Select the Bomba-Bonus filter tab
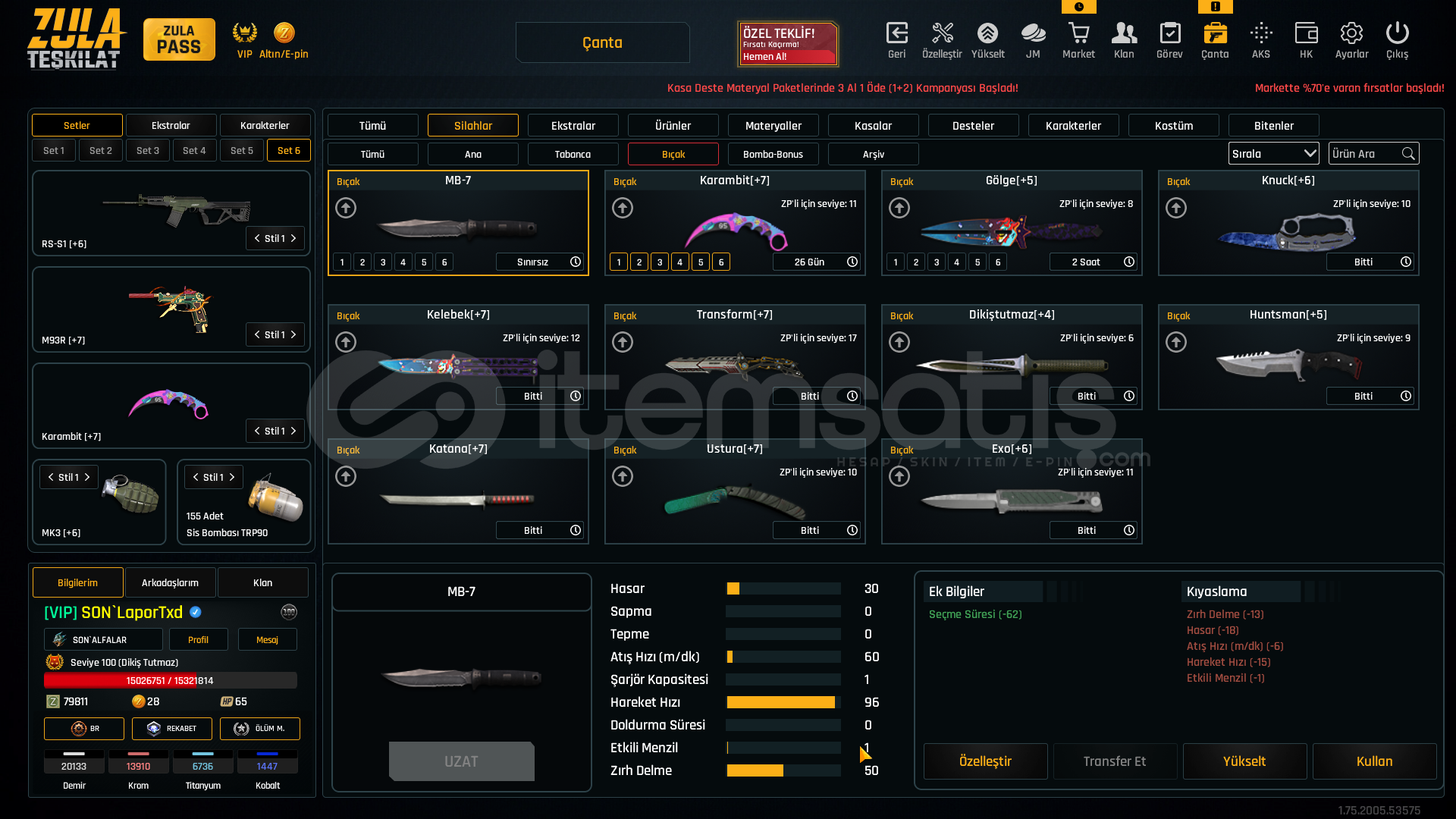This screenshot has height=819, width=1456. pos(773,154)
